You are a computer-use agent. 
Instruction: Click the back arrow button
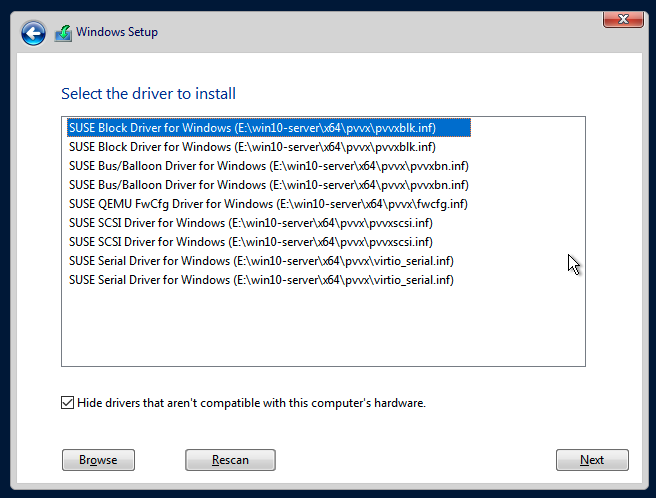click(x=33, y=33)
